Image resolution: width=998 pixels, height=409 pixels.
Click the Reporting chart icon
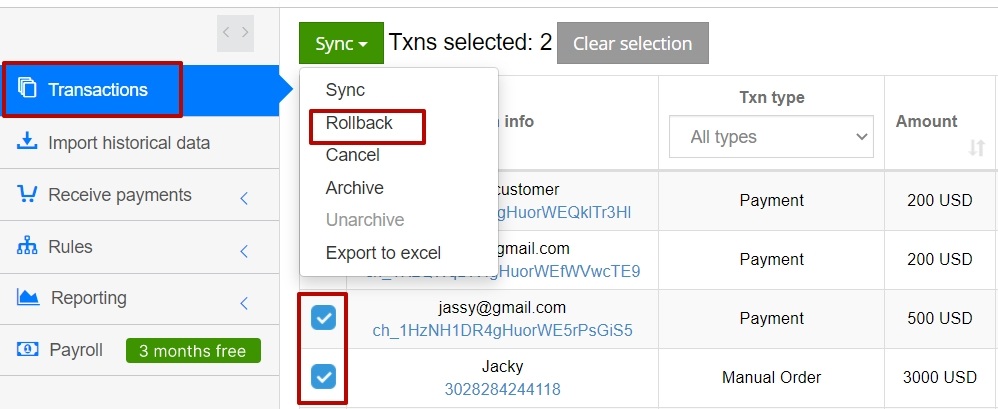coord(27,297)
